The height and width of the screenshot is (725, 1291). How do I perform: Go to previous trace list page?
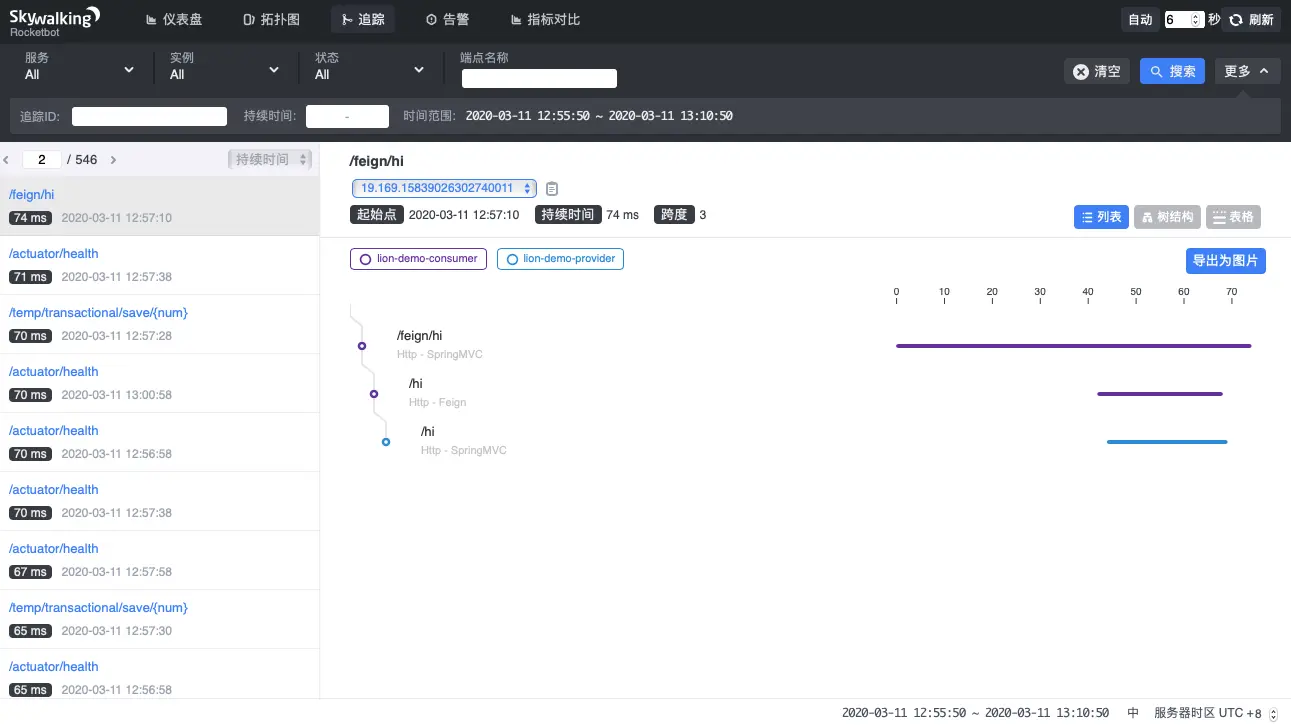[x=6, y=160]
